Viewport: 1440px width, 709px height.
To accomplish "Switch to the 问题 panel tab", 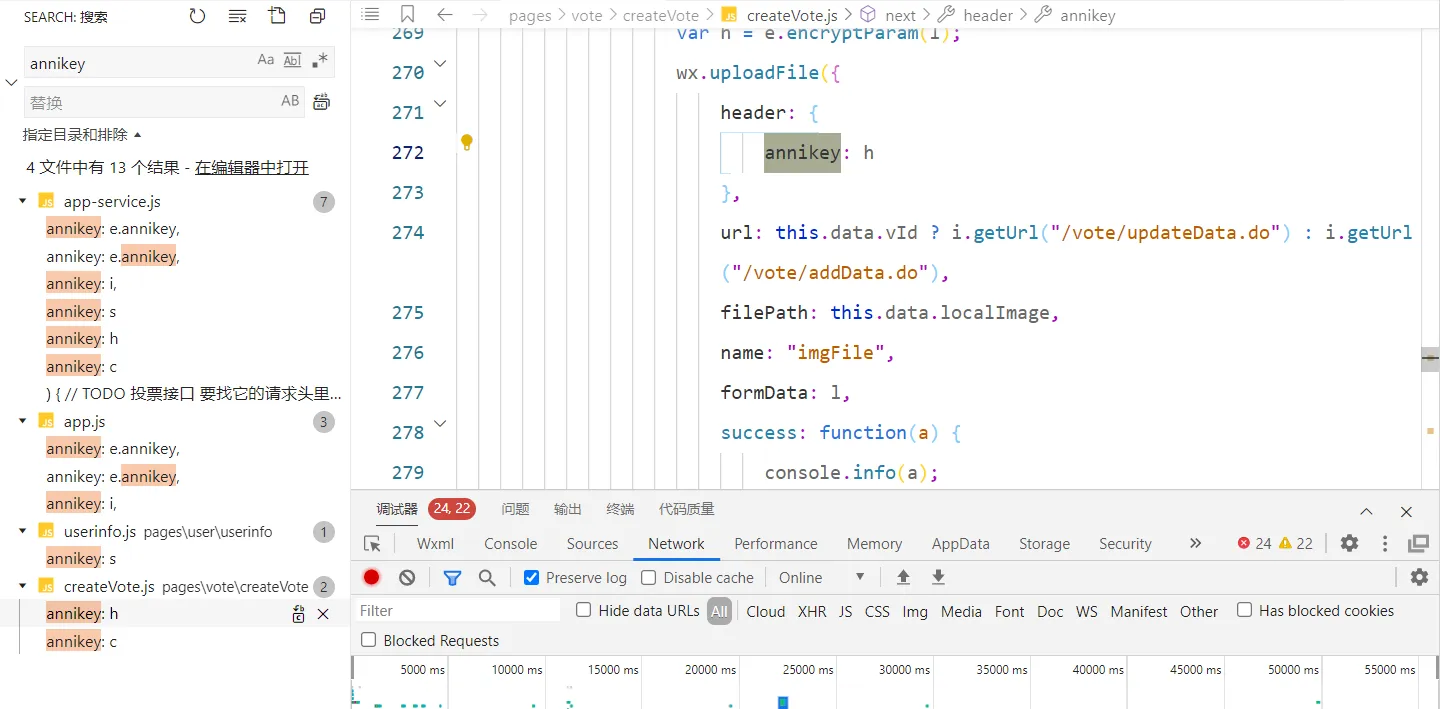I will pos(515,509).
